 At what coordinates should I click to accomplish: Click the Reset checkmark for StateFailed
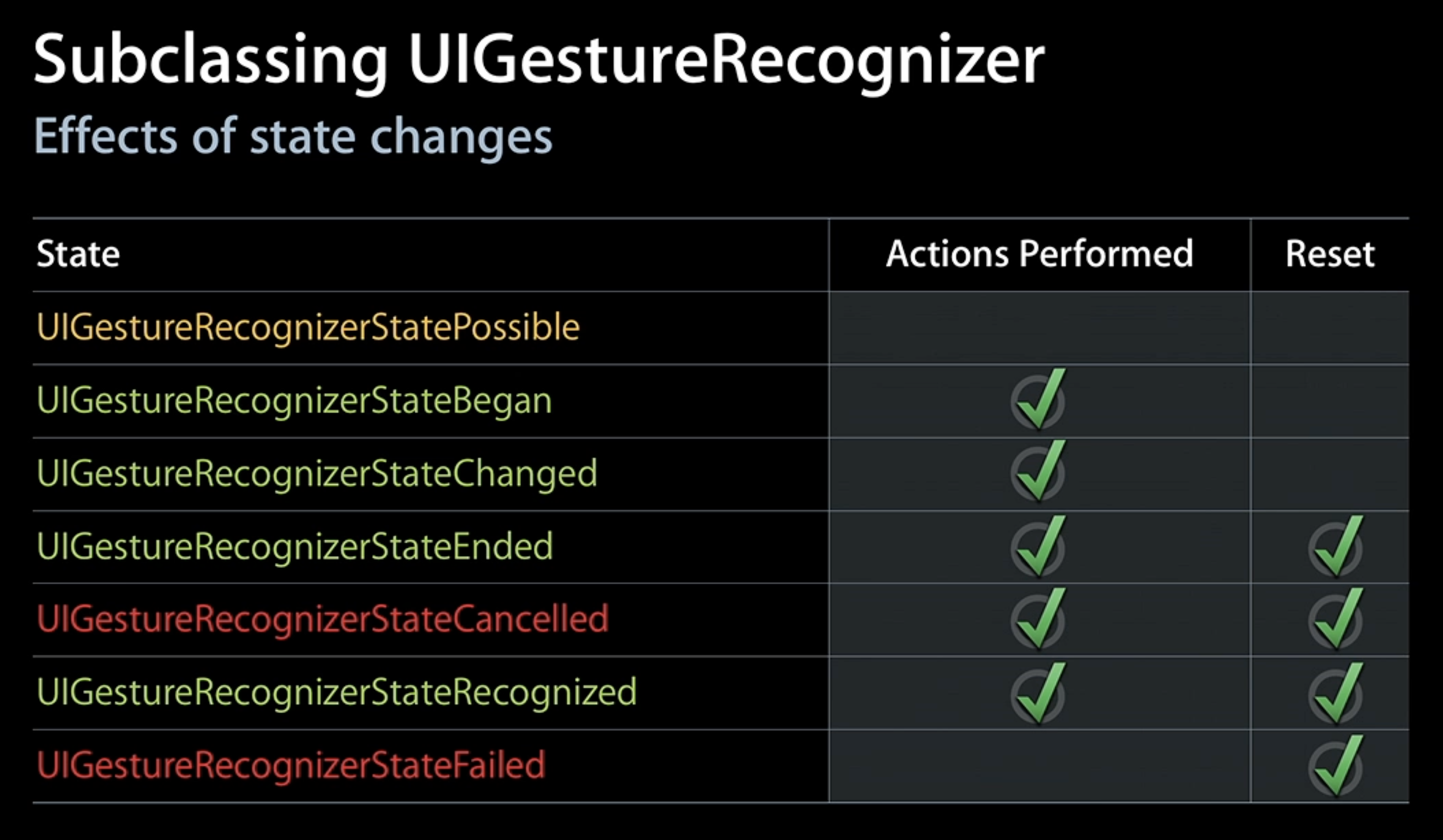[x=1336, y=766]
